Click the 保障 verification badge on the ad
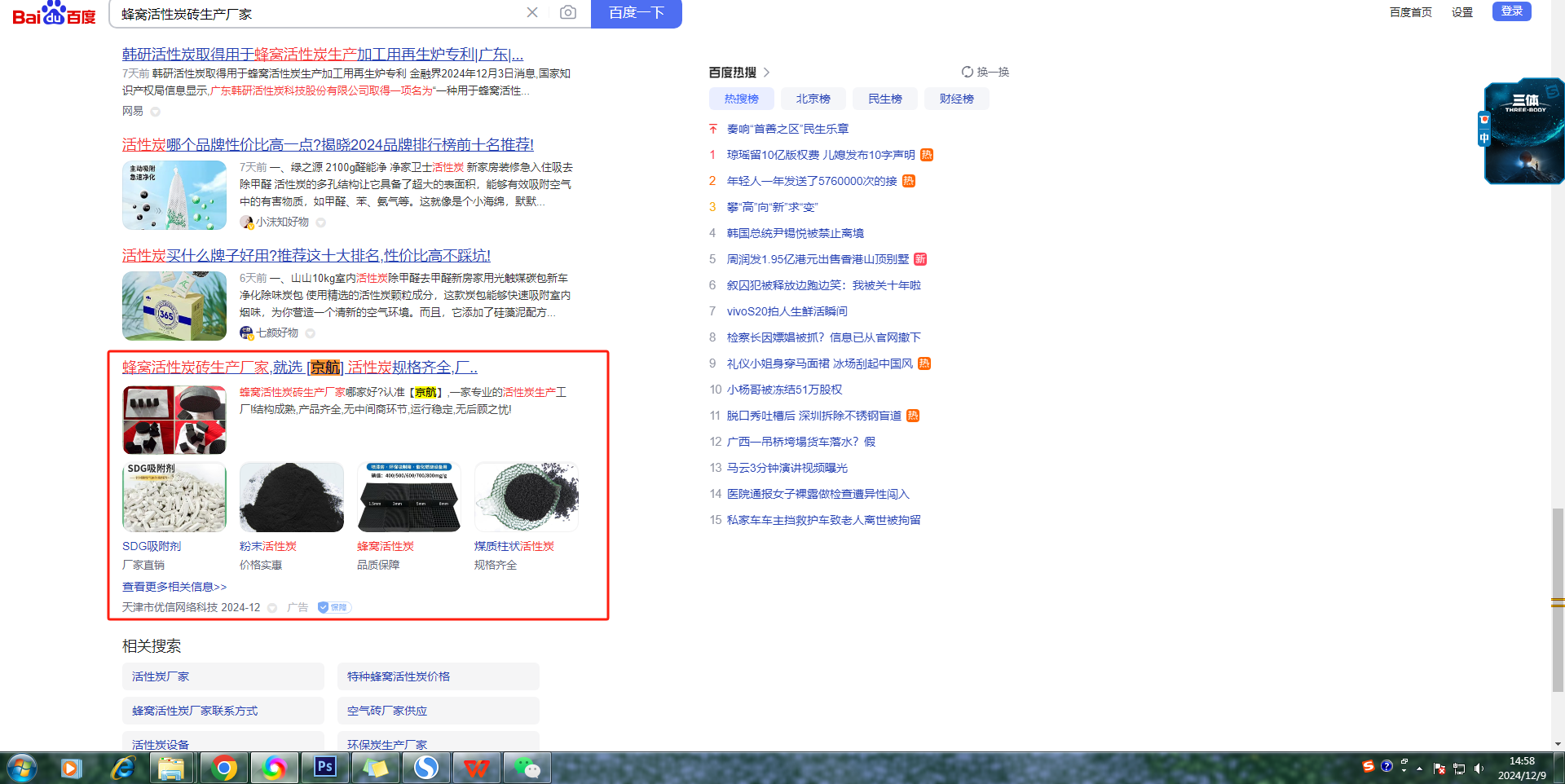The image size is (1565, 784). tap(333, 607)
